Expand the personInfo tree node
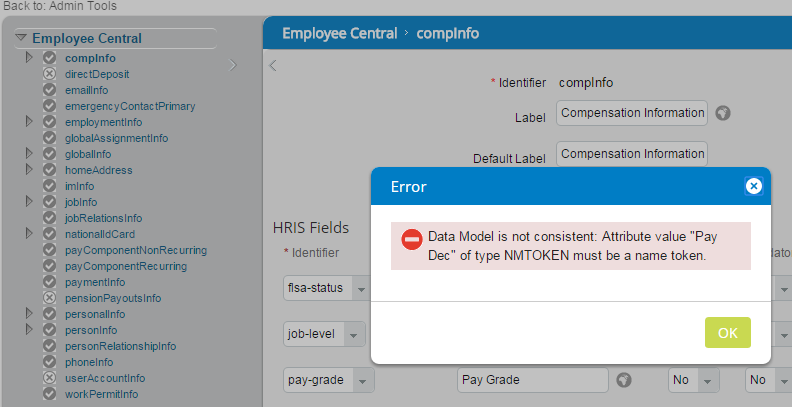 coord(29,330)
